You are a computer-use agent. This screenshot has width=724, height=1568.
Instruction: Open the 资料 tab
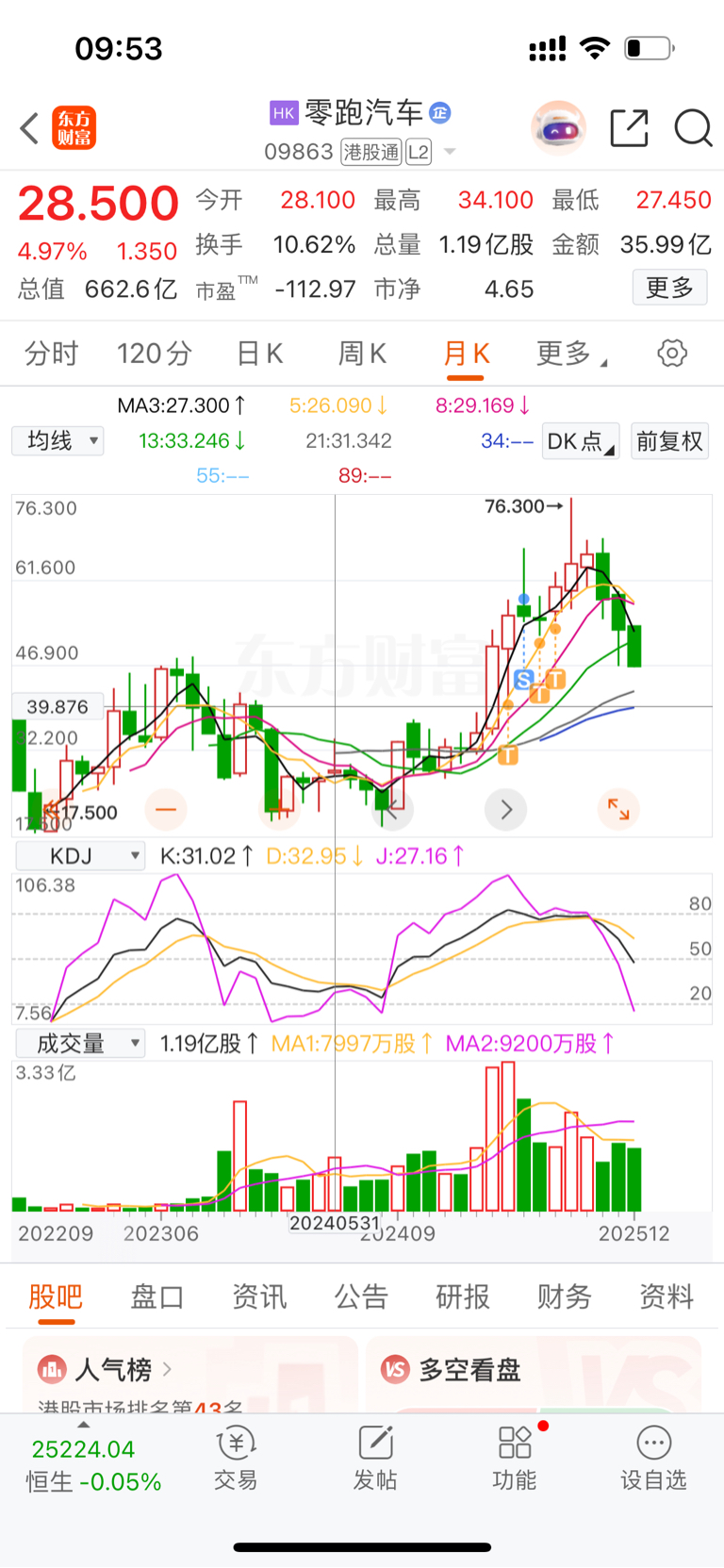click(666, 1296)
